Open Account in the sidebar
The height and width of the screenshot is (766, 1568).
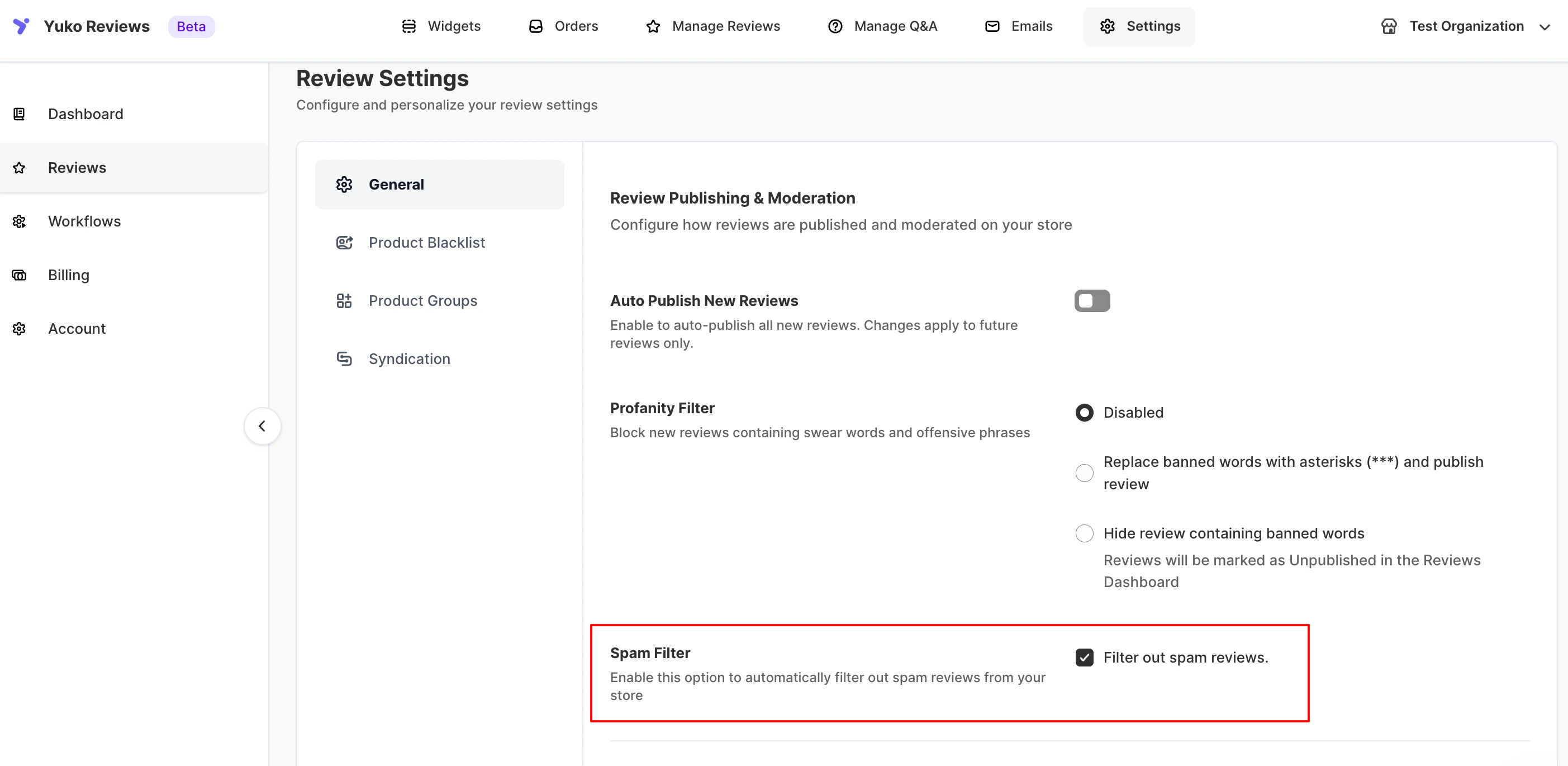pyautogui.click(x=134, y=329)
